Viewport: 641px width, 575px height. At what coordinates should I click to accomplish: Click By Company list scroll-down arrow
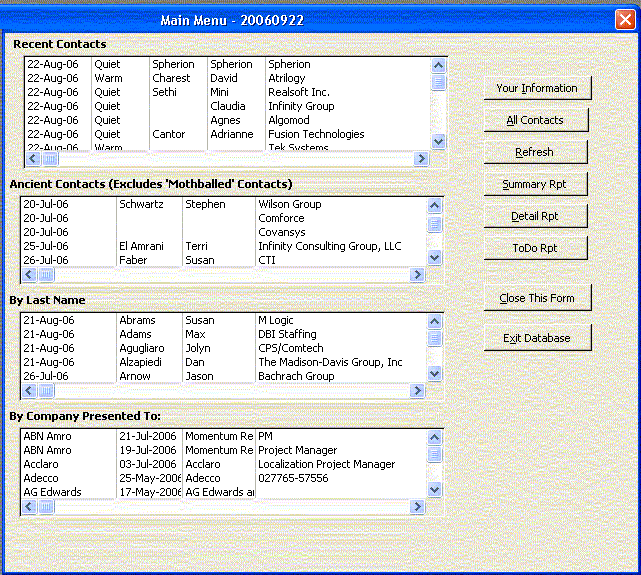[434, 490]
